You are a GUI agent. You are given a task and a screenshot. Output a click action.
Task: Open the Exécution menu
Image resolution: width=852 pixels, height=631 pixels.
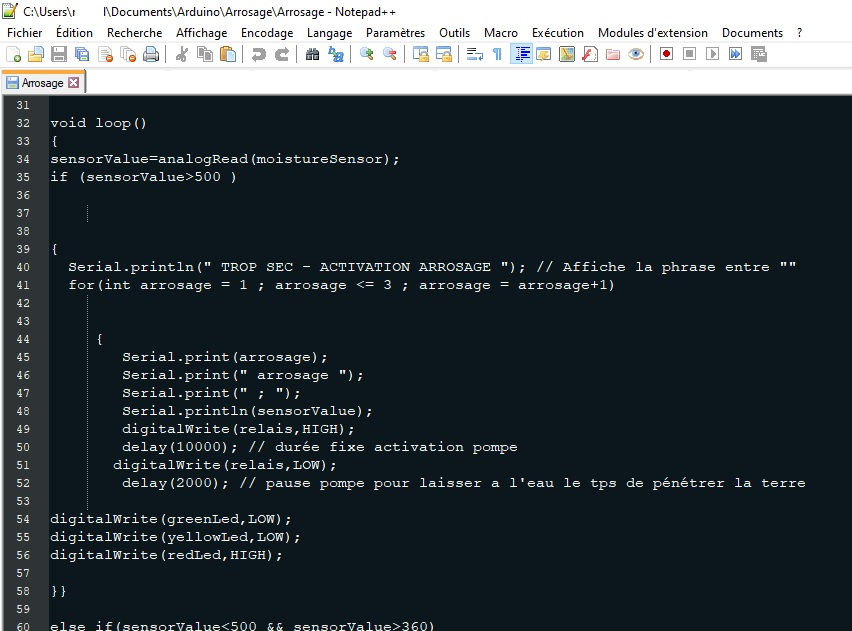coord(557,33)
